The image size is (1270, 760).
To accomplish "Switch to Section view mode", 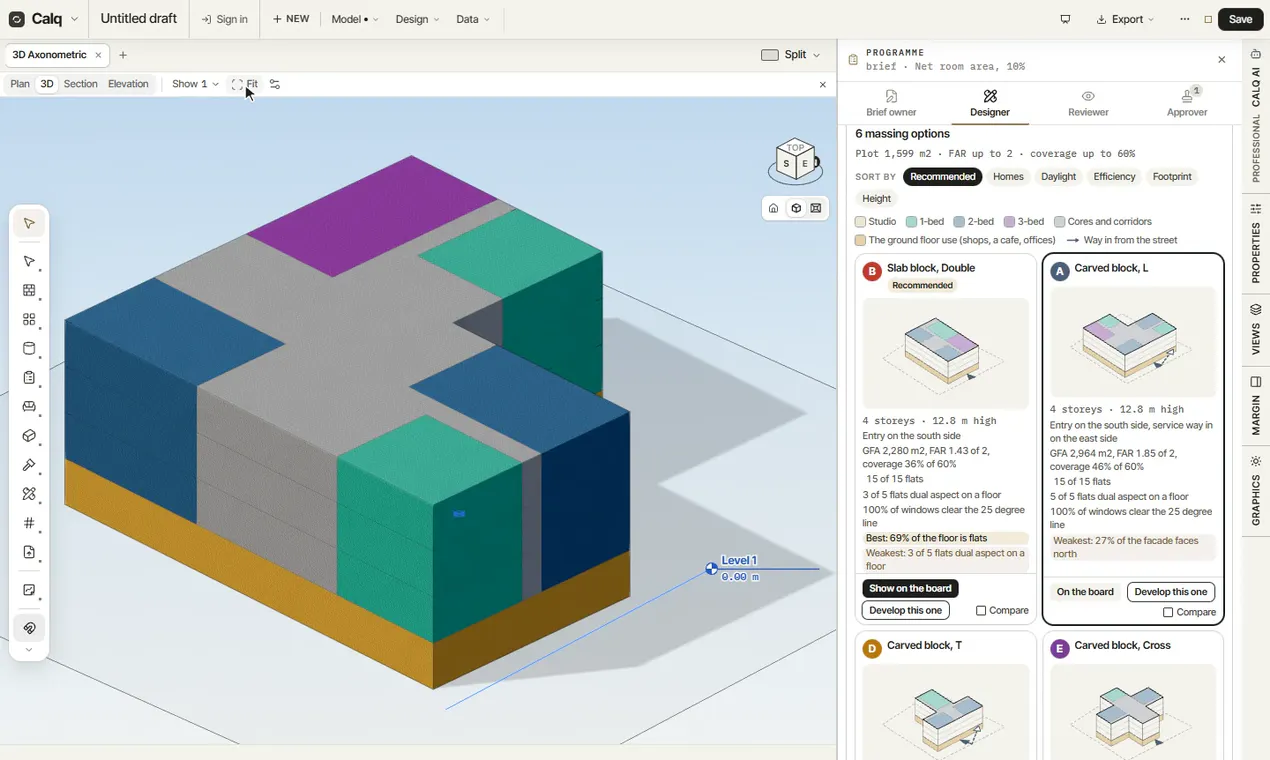I will coord(81,84).
